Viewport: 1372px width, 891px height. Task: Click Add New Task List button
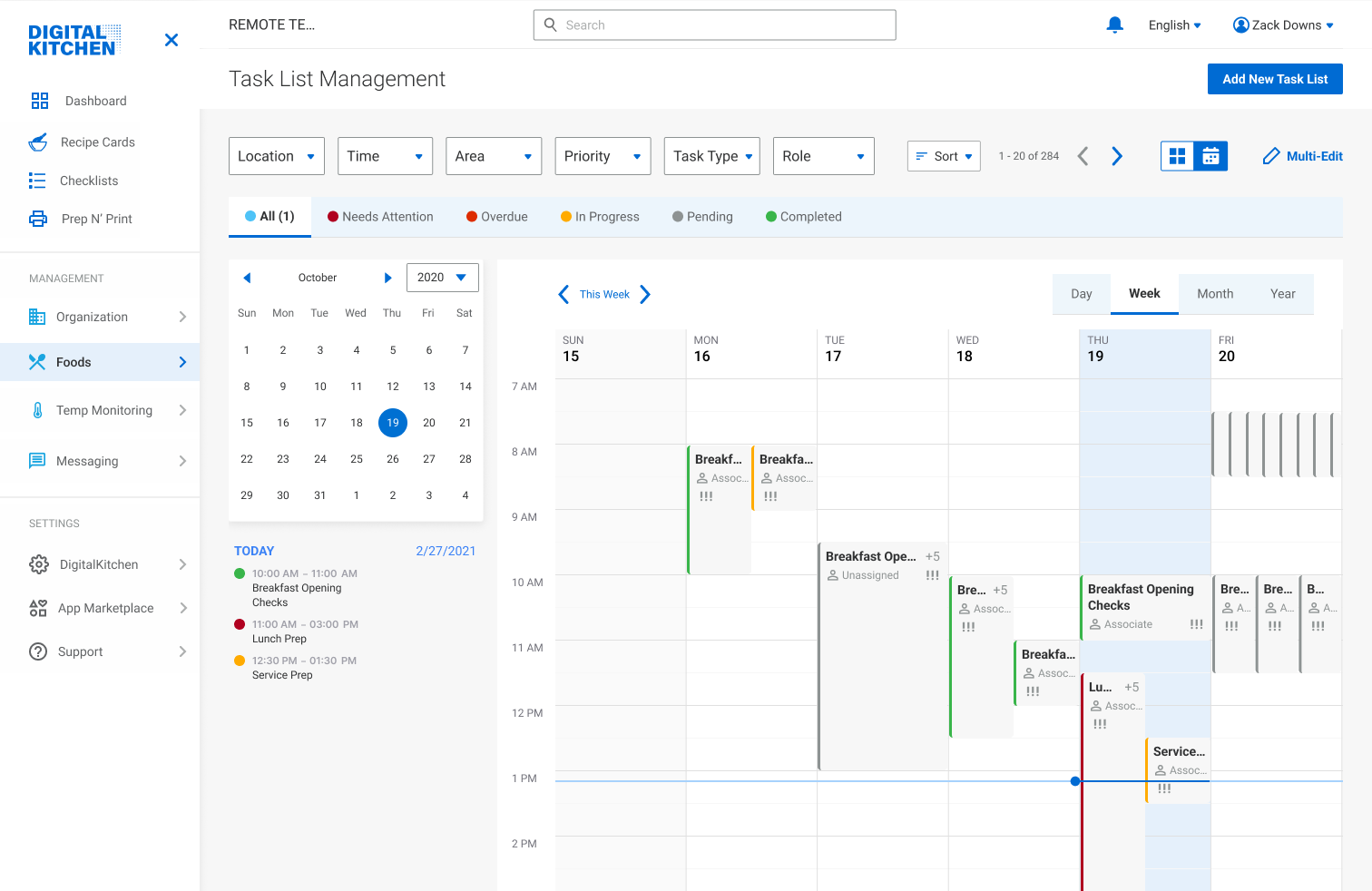(x=1274, y=79)
